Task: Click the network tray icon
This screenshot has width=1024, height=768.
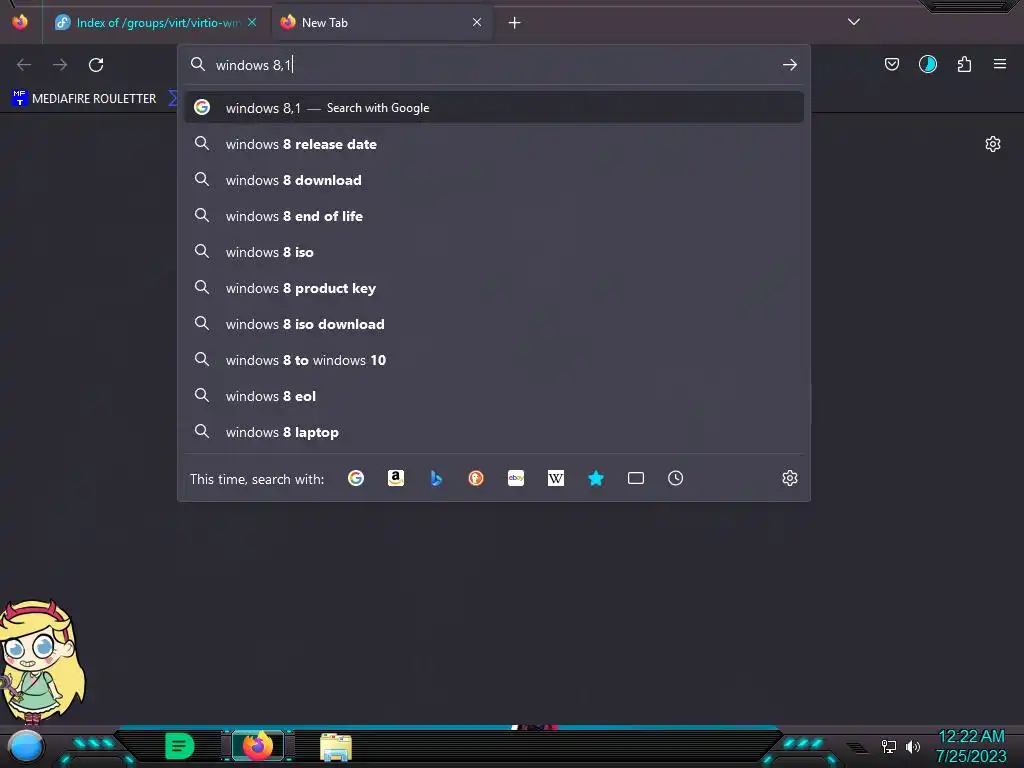Action: coord(889,746)
